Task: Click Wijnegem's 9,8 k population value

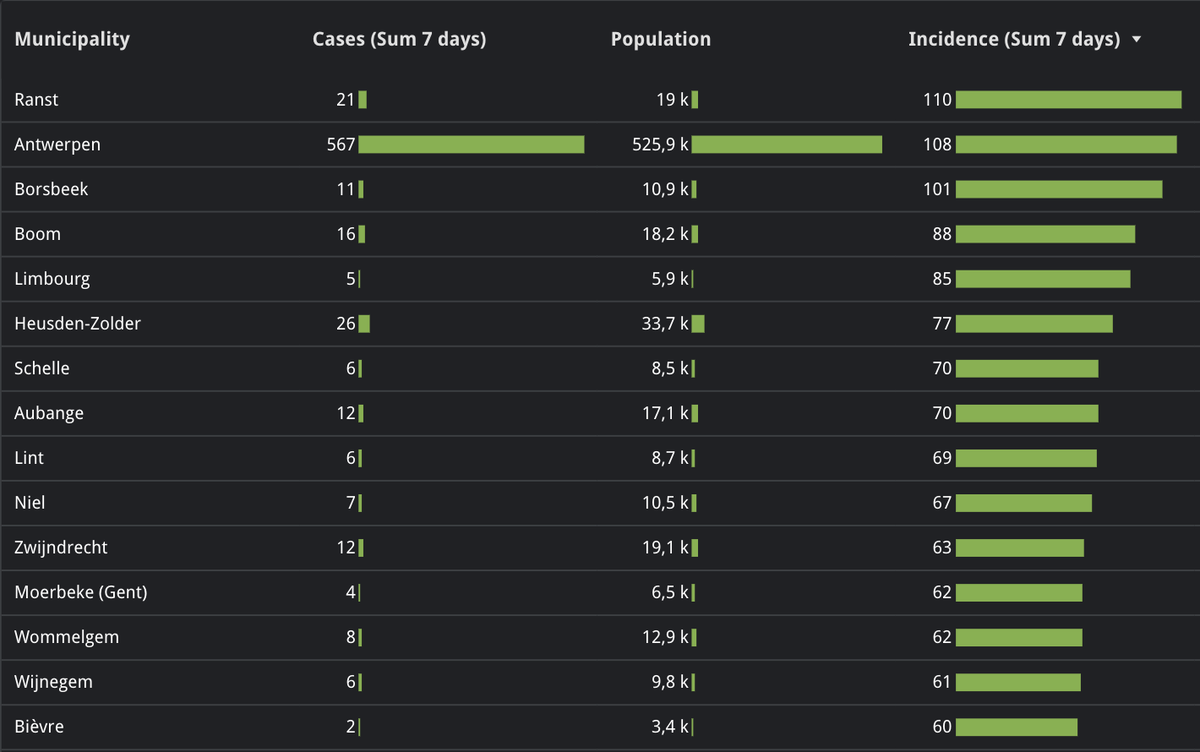Action: point(671,682)
